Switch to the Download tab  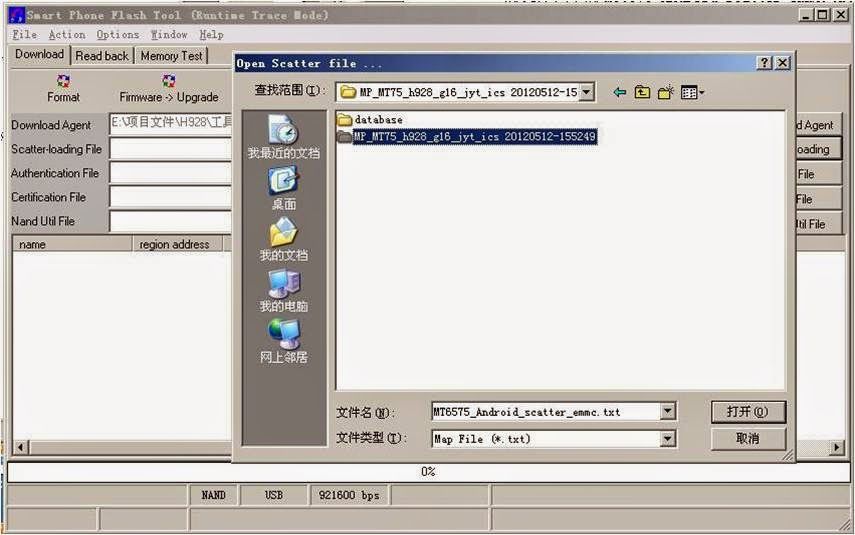coord(39,55)
